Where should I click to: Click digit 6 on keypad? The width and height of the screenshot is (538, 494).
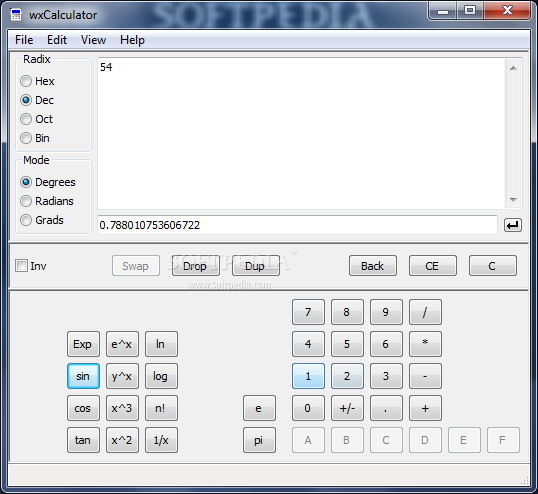(x=386, y=344)
